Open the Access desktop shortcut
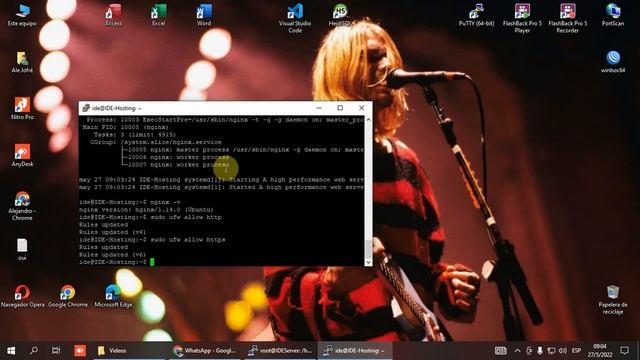 pos(113,15)
